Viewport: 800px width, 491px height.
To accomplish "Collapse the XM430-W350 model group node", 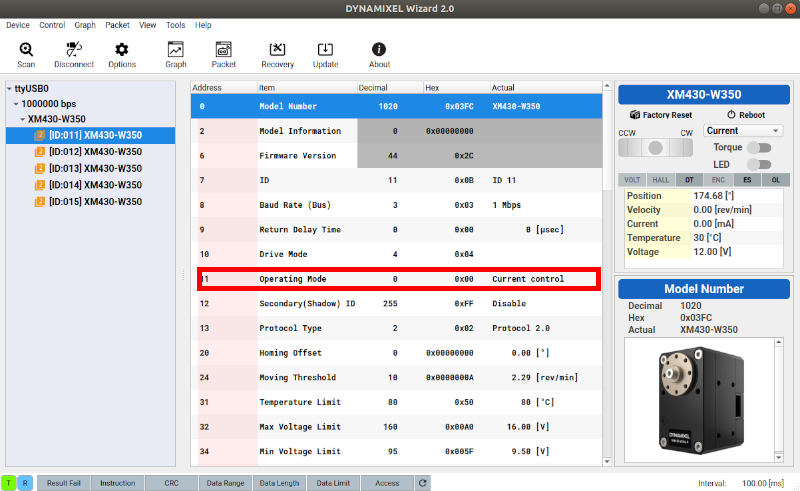I will tap(22, 119).
